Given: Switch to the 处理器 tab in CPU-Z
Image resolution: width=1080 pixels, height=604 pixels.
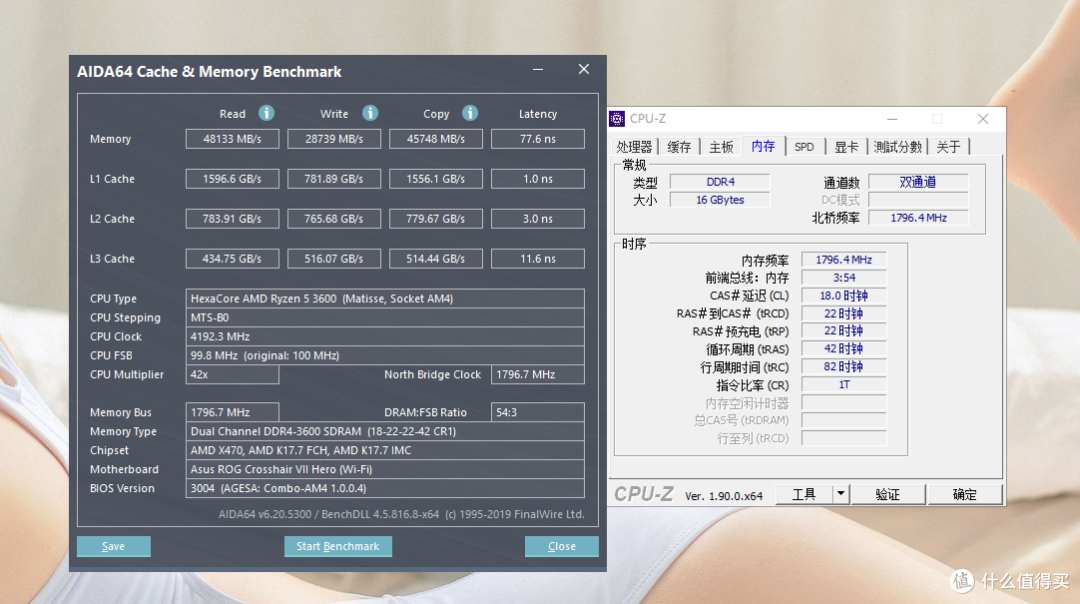Looking at the screenshot, I should pyautogui.click(x=634, y=147).
